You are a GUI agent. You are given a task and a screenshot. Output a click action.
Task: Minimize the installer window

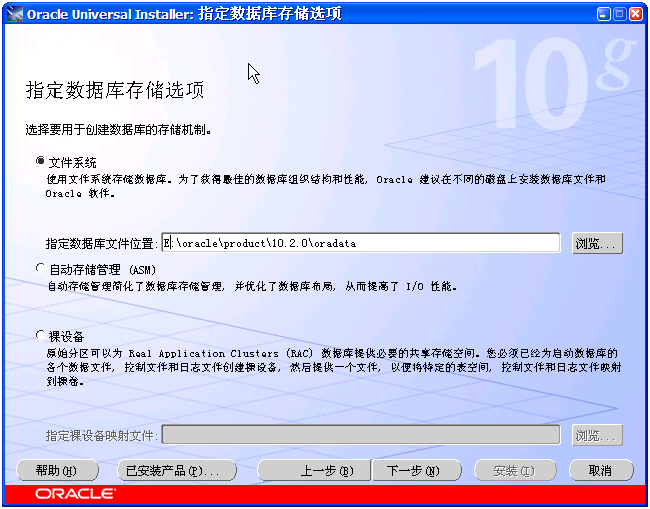(604, 14)
